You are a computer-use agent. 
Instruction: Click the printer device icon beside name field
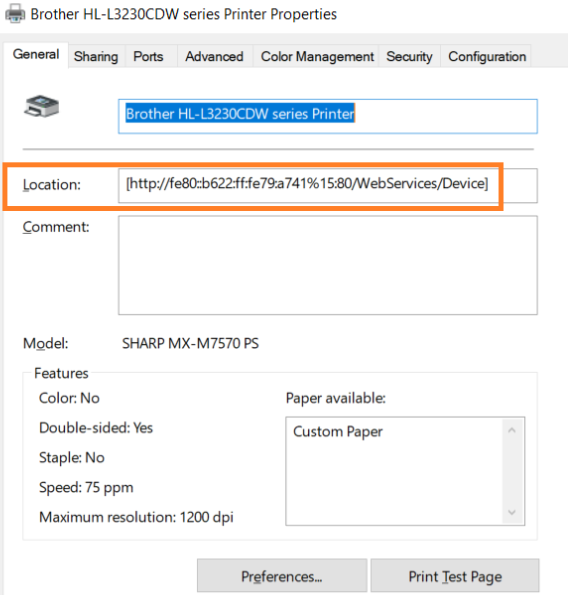(42, 106)
